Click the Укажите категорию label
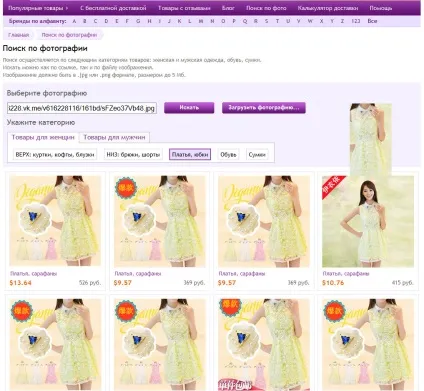The image size is (424, 391). click(x=41, y=123)
